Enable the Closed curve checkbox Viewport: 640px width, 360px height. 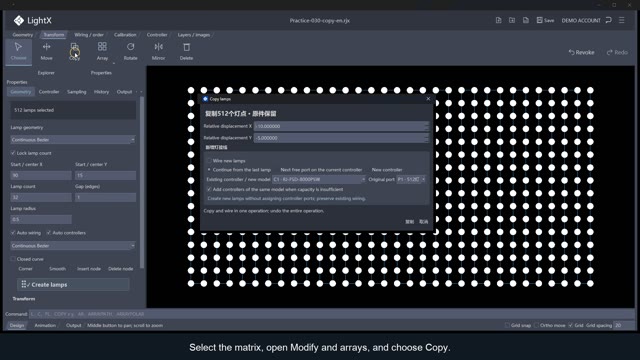13,259
